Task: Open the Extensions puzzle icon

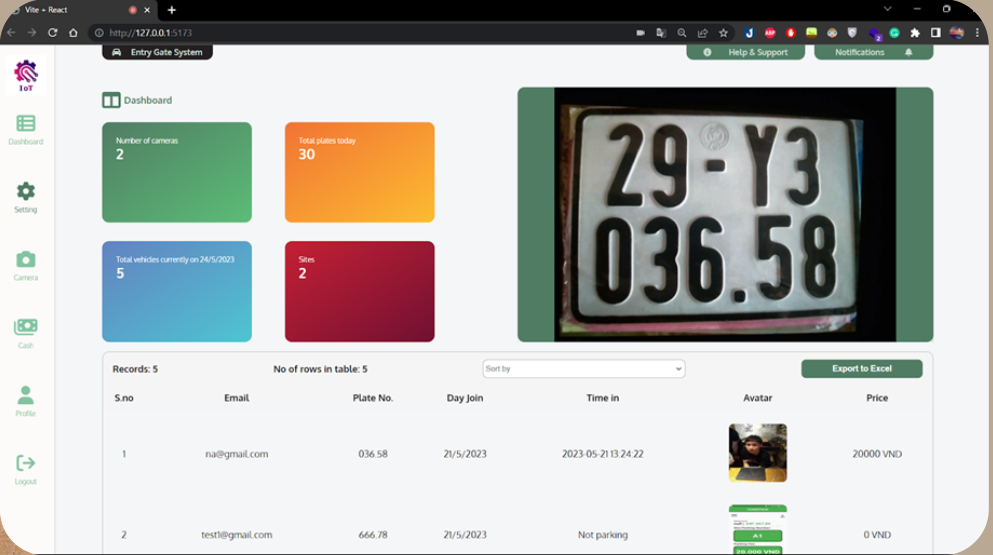Action: tap(915, 32)
